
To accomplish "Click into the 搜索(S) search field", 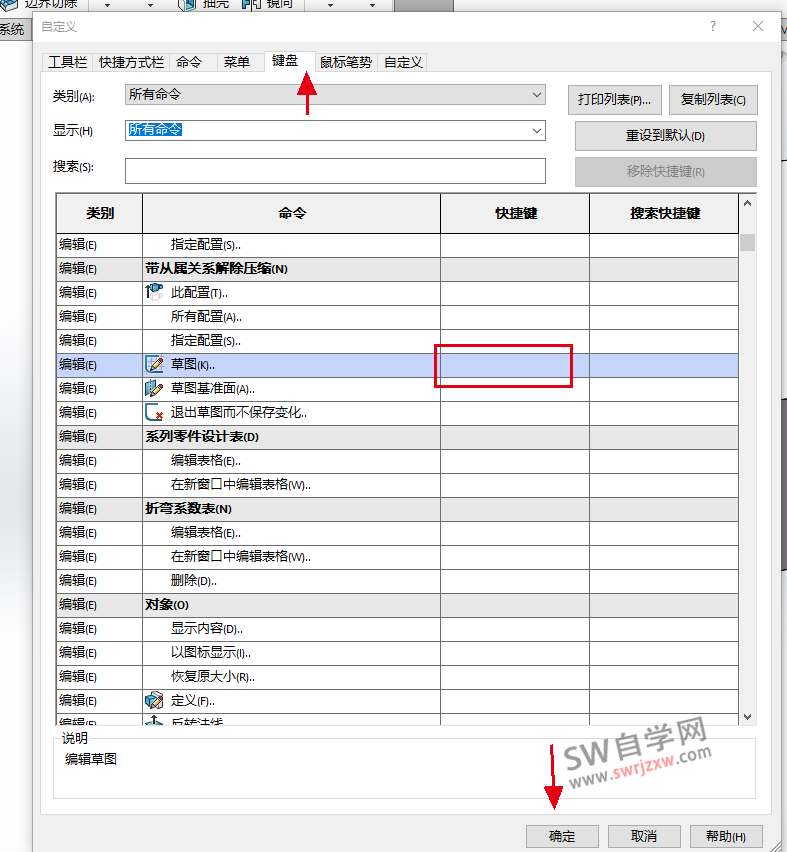I will (335, 171).
